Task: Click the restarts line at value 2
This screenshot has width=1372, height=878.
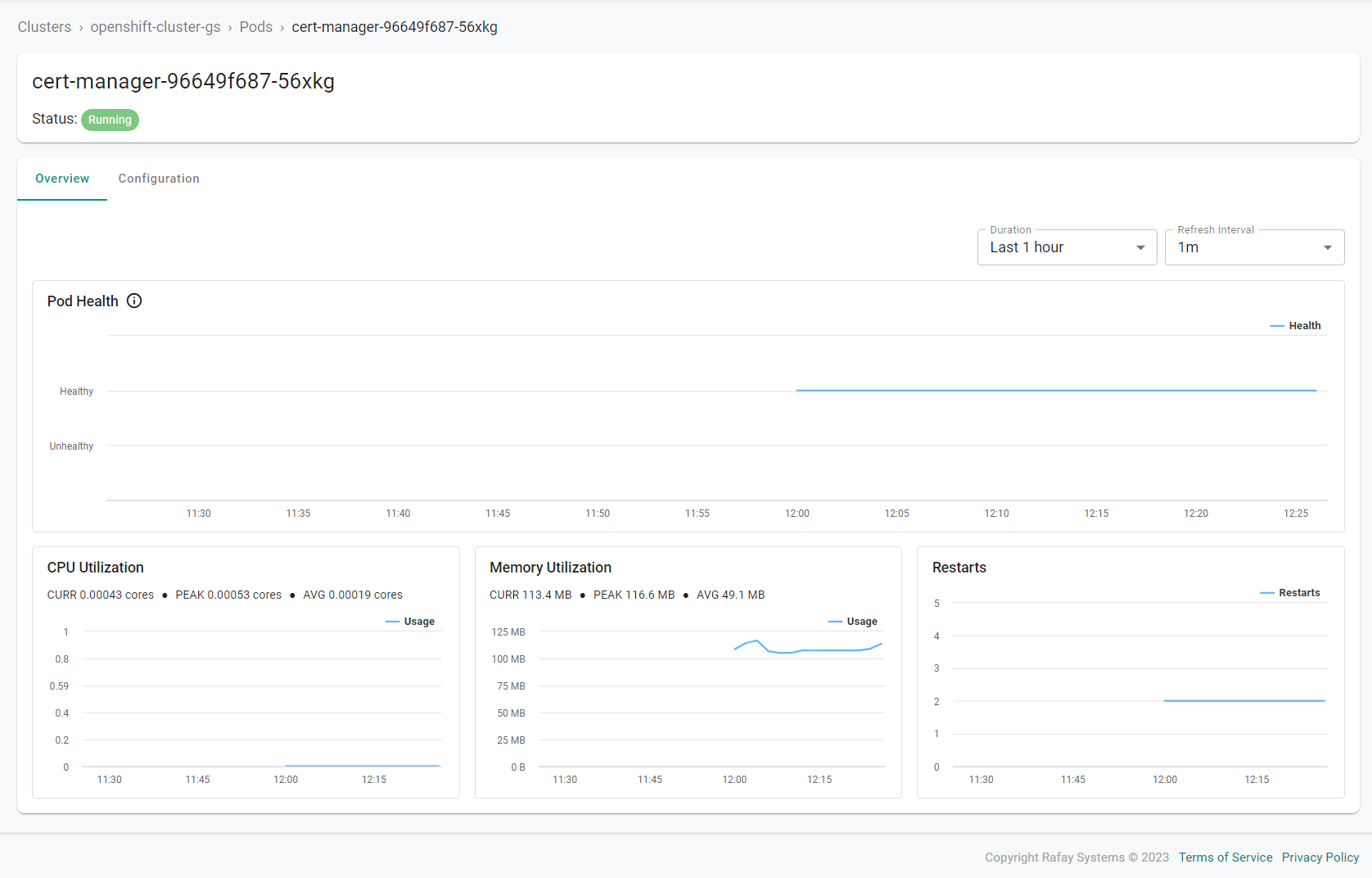Action: coord(1244,701)
